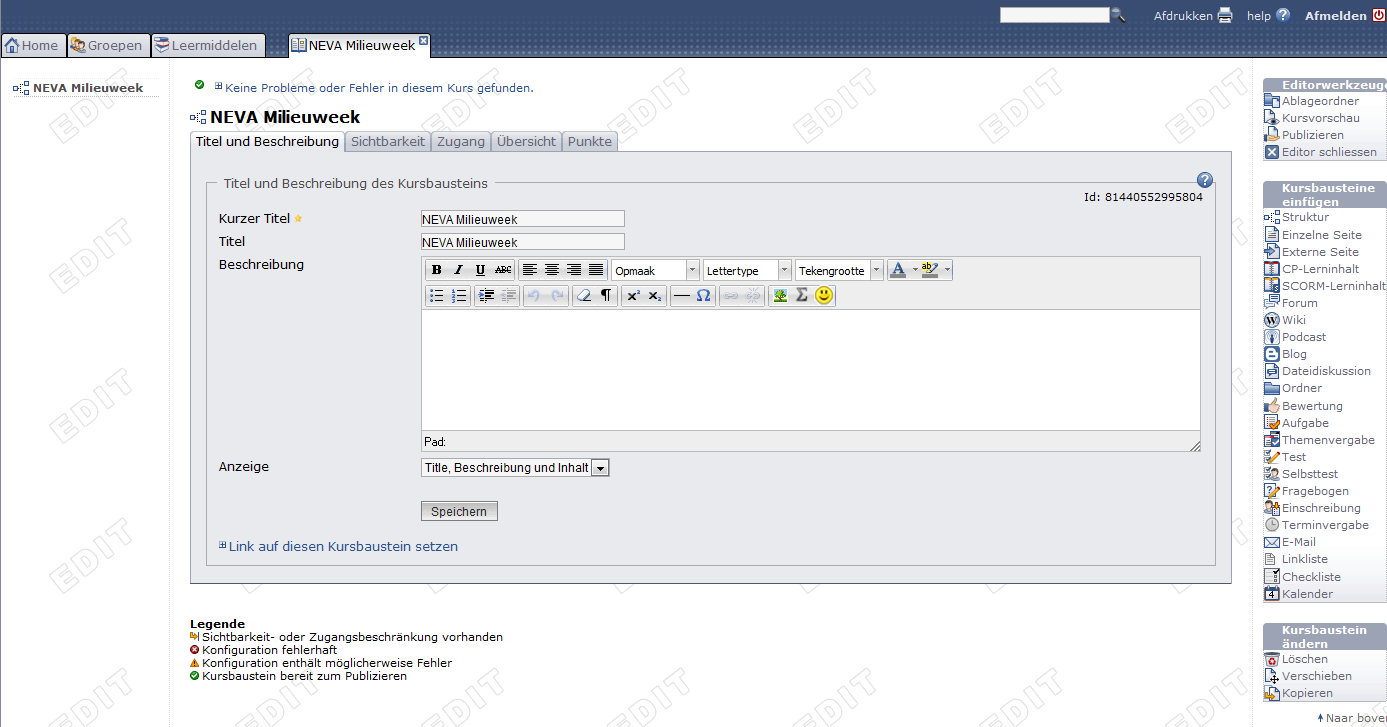Click into the Kurzer Titel input field

click(x=523, y=219)
